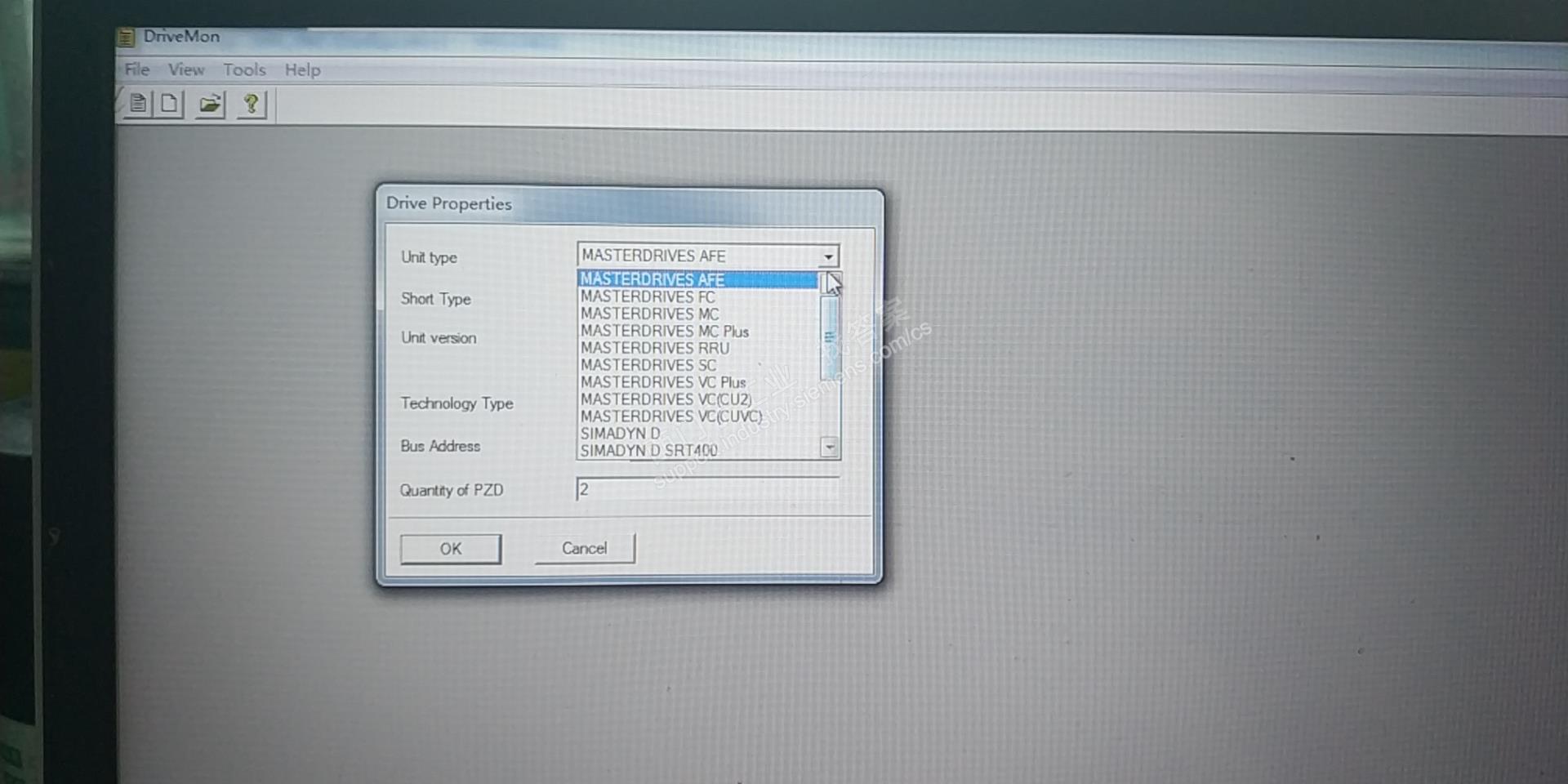
Task: Select MASTERDRIVES MC from the list
Action: tap(697, 314)
